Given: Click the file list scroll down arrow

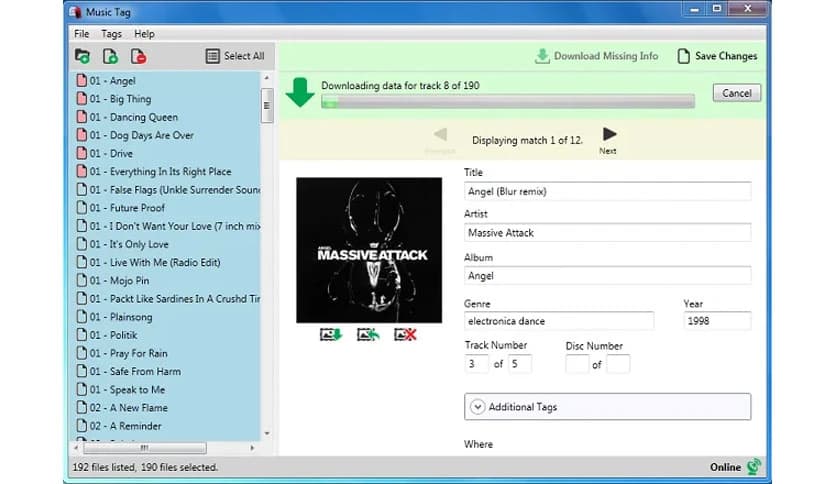Looking at the screenshot, I should (x=267, y=433).
